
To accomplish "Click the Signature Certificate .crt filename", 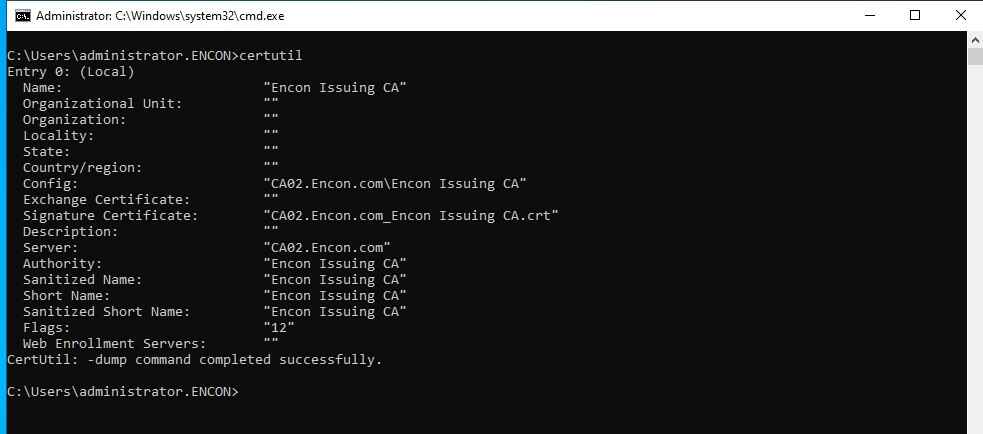I will coord(410,216).
